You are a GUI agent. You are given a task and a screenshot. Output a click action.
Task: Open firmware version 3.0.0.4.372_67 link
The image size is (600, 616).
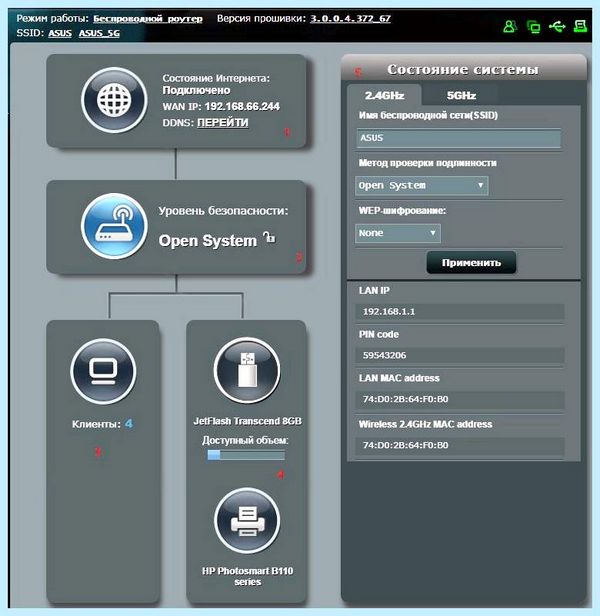point(350,18)
